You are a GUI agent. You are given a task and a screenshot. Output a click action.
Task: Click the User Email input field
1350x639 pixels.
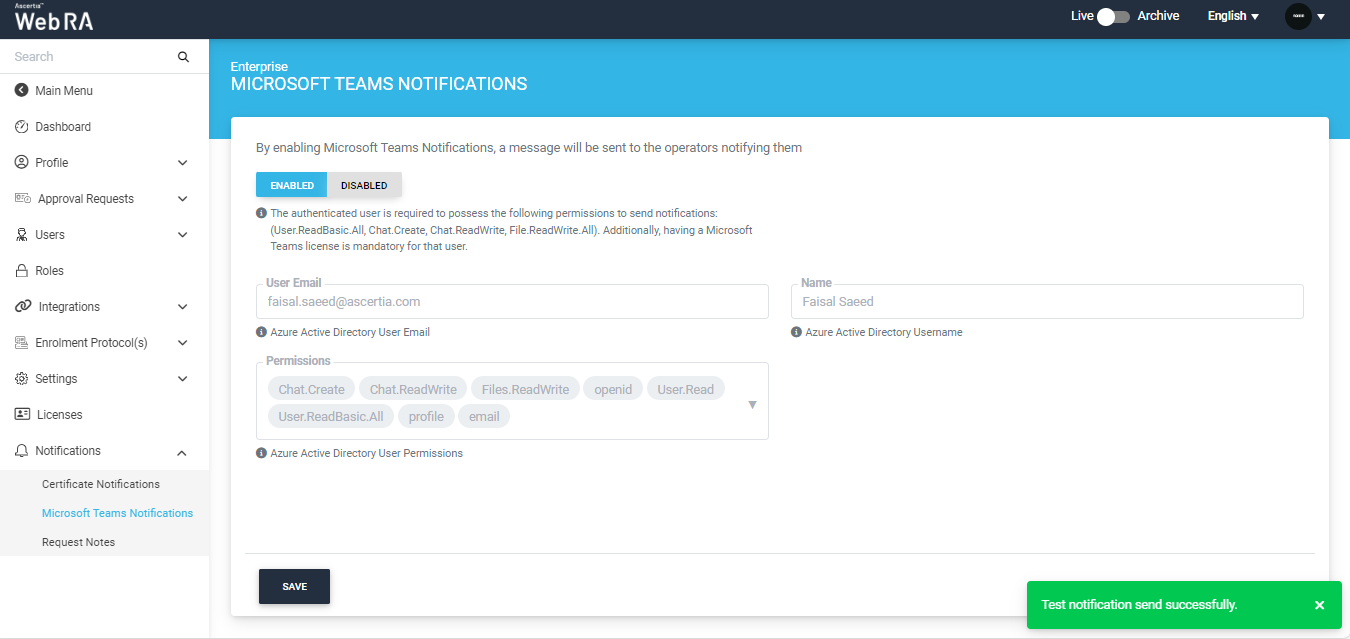pyautogui.click(x=512, y=302)
